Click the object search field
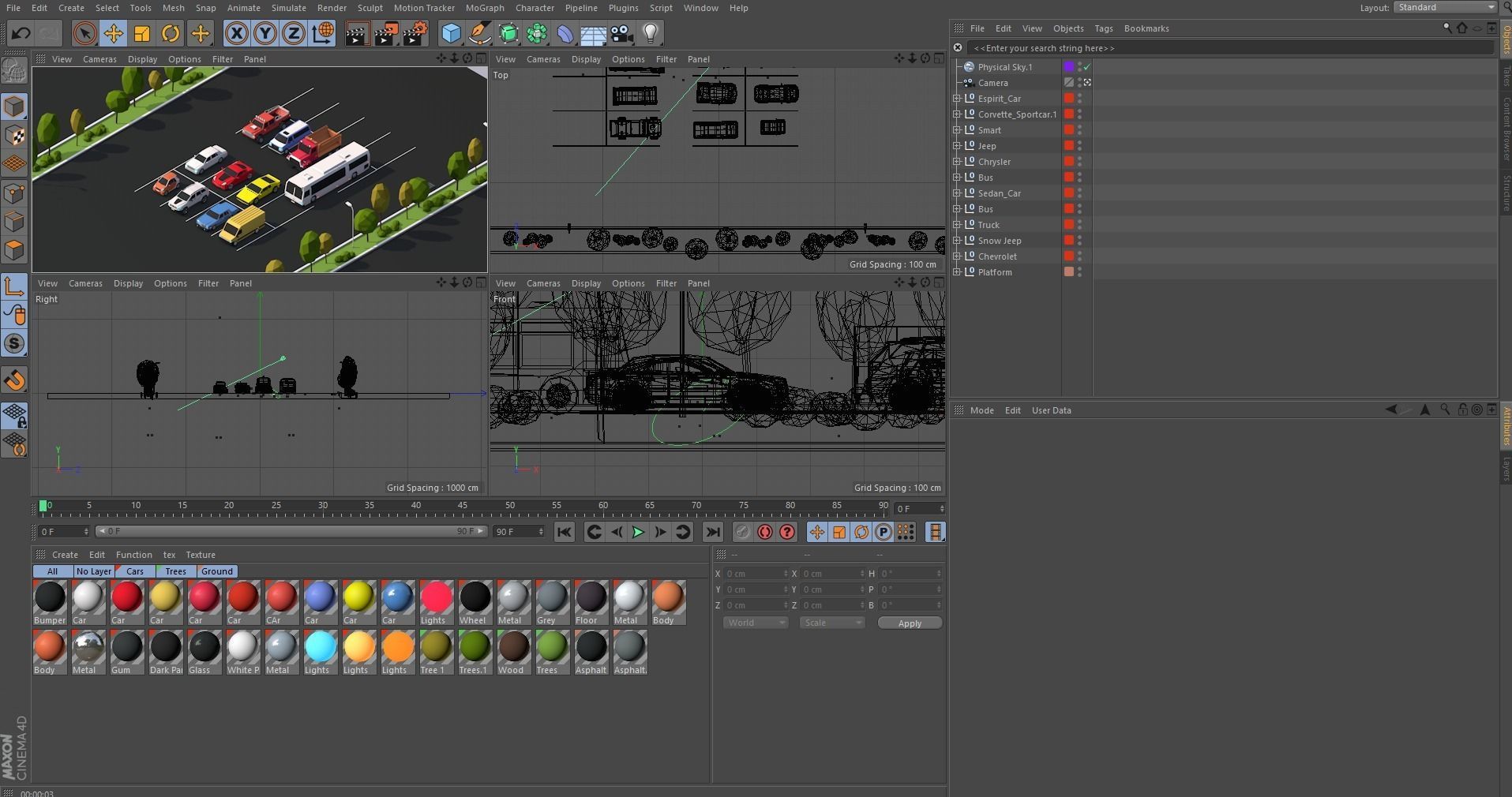 (x=1230, y=48)
